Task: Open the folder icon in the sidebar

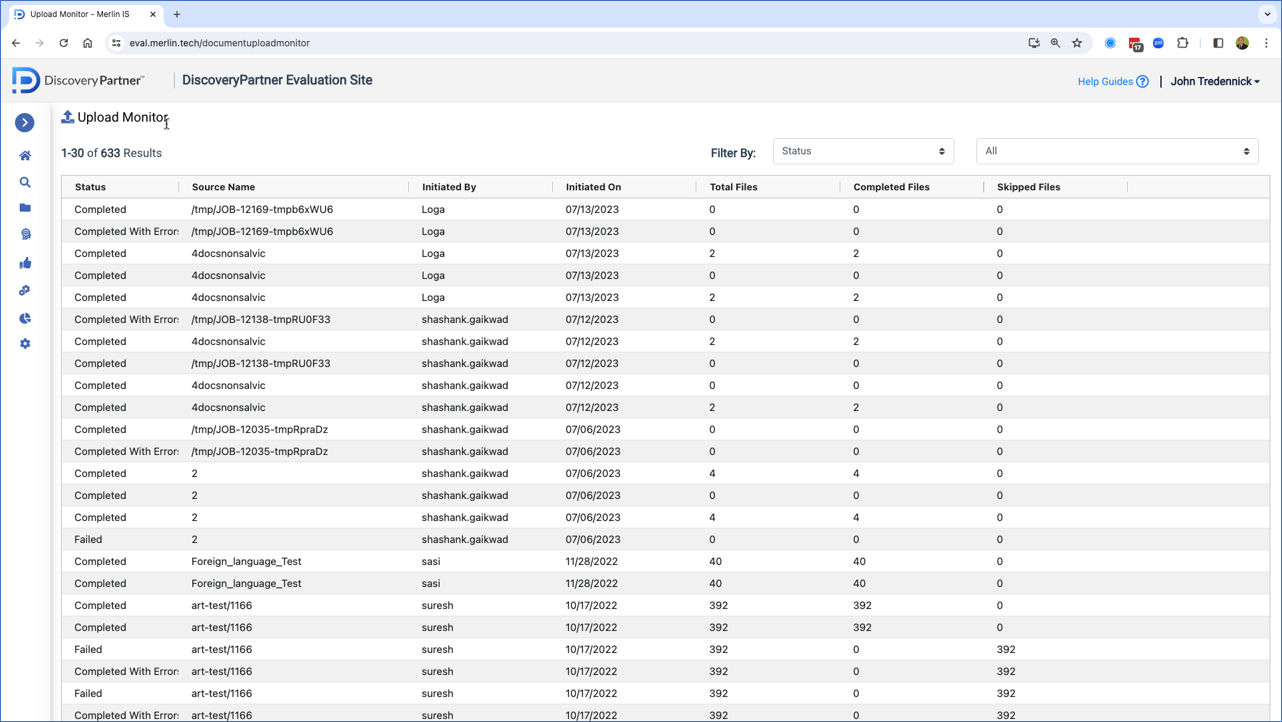Action: 25,208
